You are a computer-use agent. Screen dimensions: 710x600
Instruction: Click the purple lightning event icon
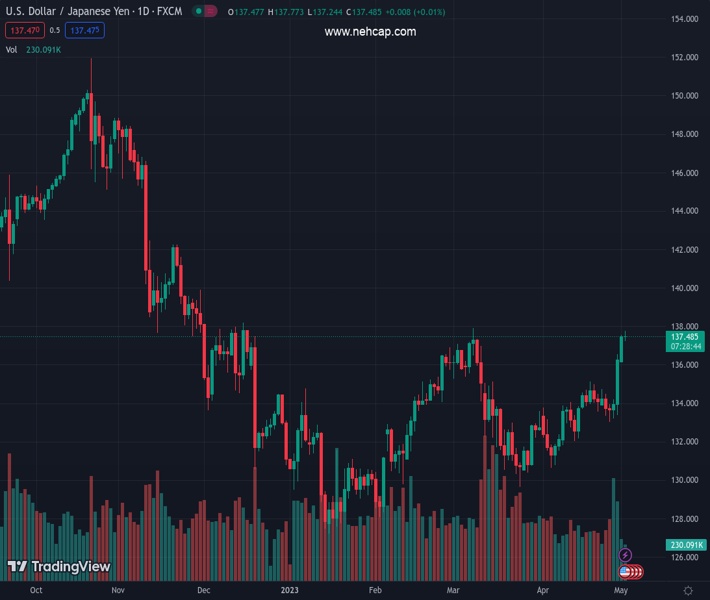tap(626, 555)
